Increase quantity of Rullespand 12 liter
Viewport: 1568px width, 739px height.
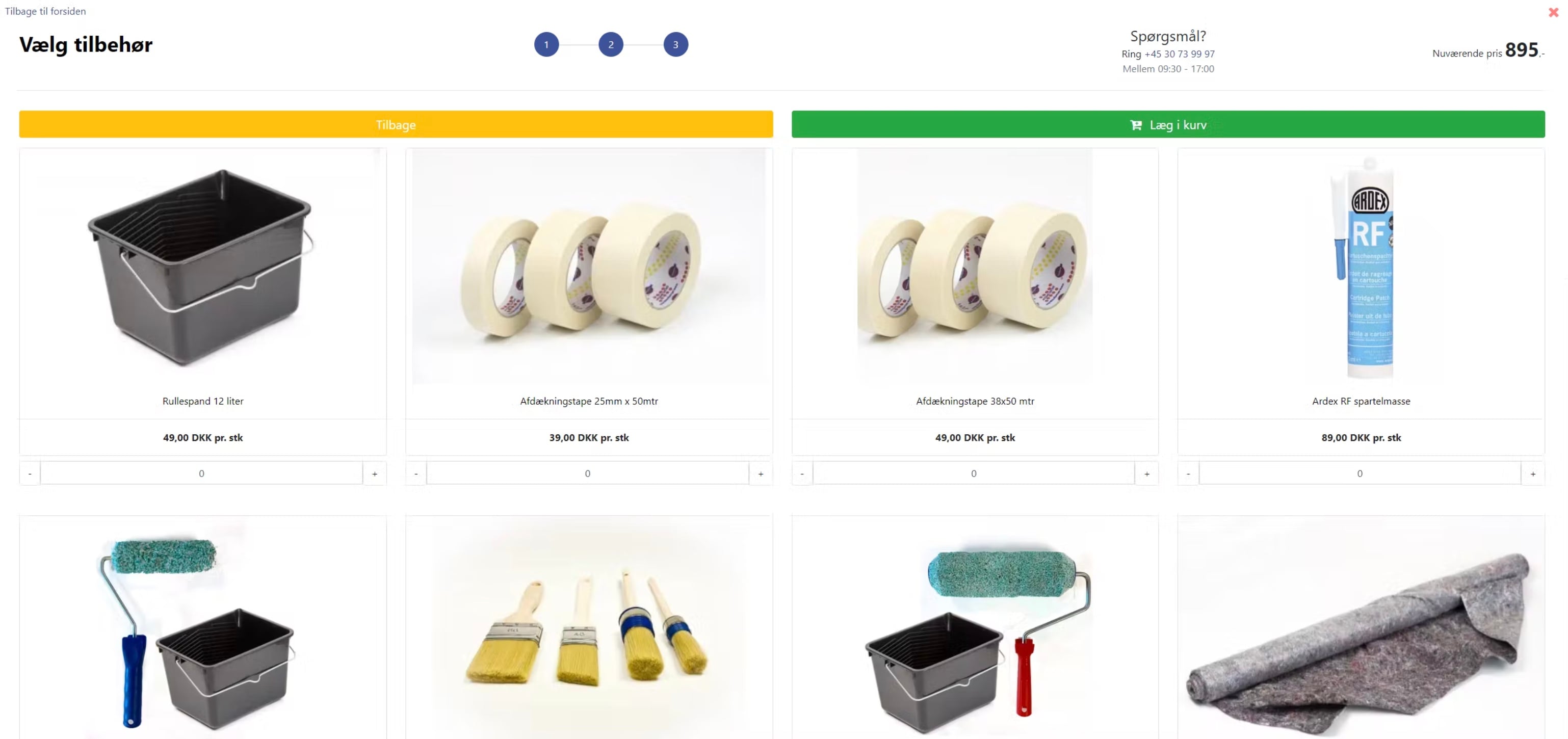coord(374,473)
